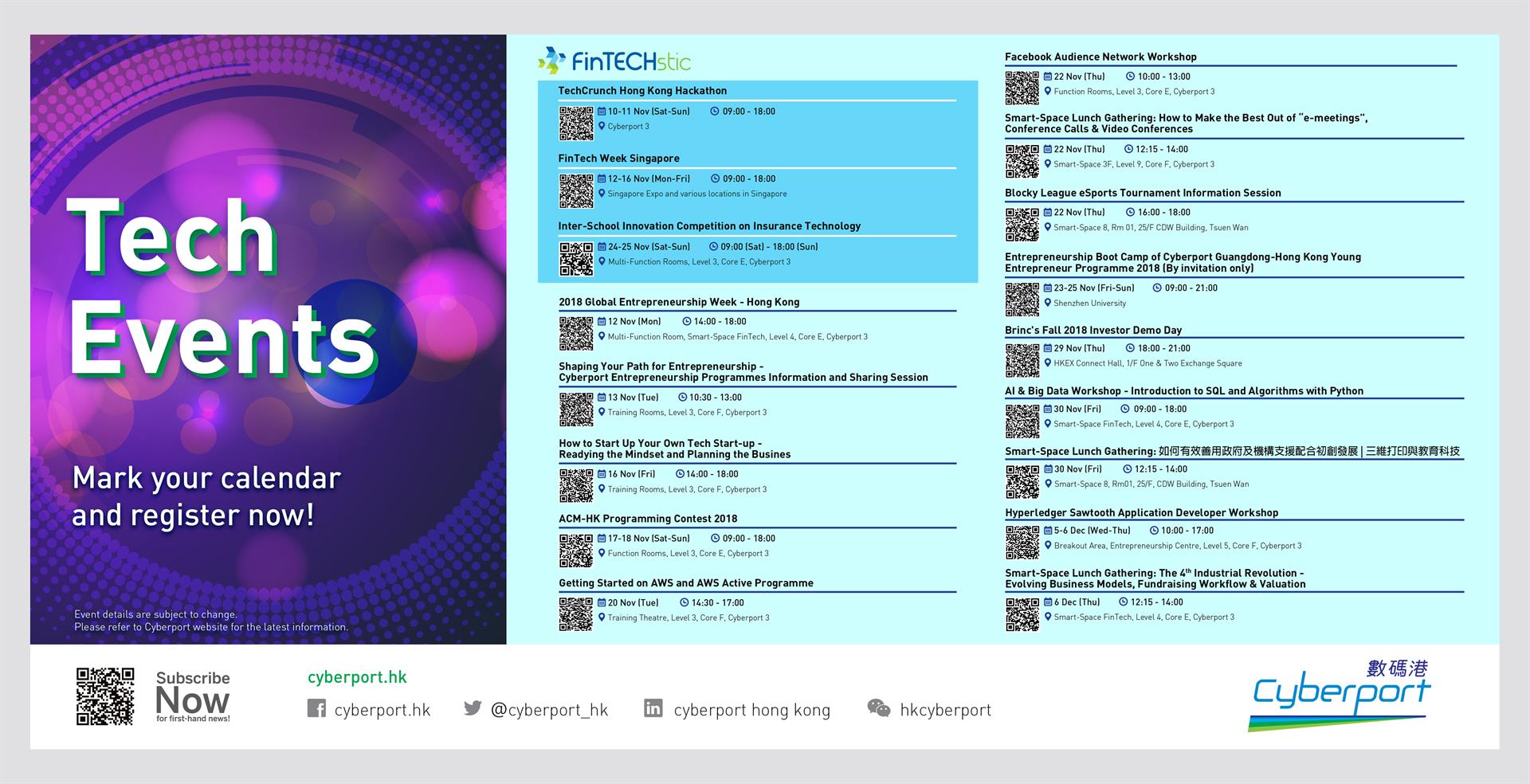Click QR code for FinTech Week Singapore
1530x784 pixels.
(x=576, y=190)
